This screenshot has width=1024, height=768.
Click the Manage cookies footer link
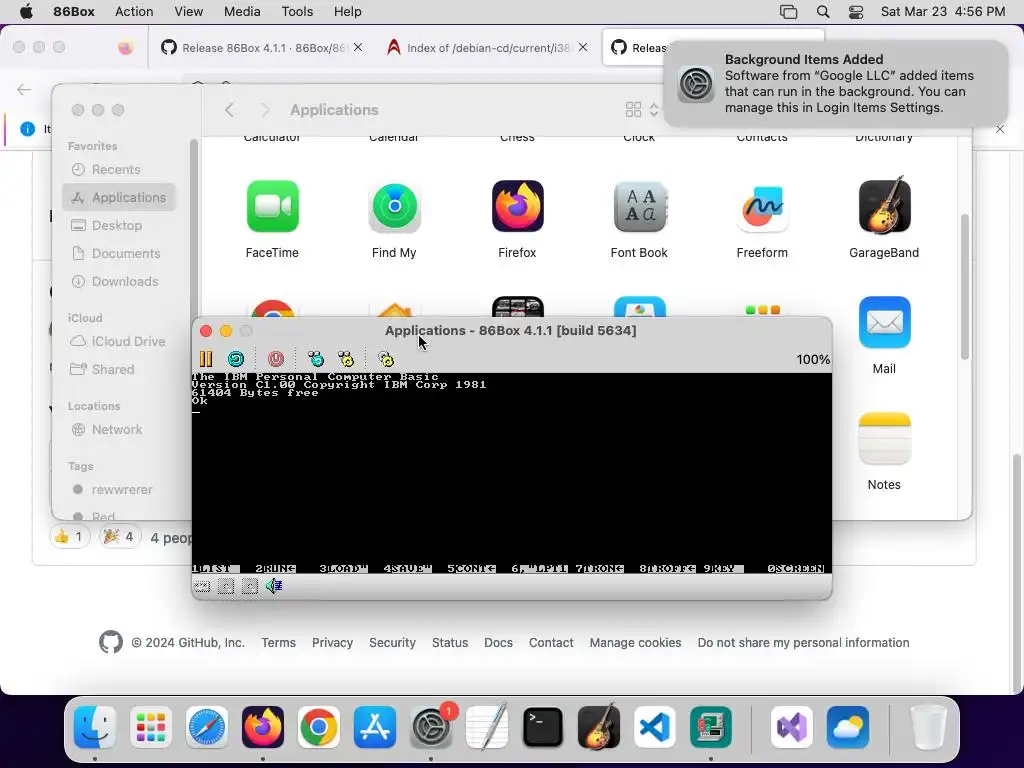pyautogui.click(x=635, y=643)
